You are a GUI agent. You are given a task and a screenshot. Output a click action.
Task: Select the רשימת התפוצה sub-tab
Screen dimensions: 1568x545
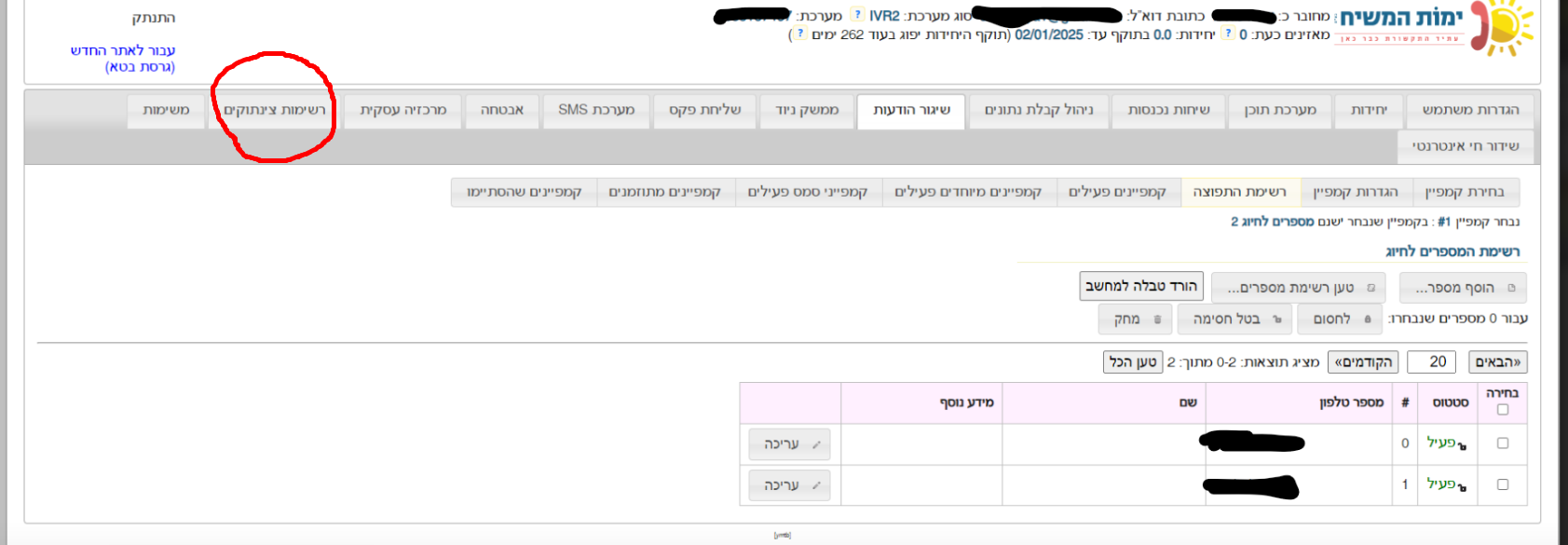coord(1240,192)
